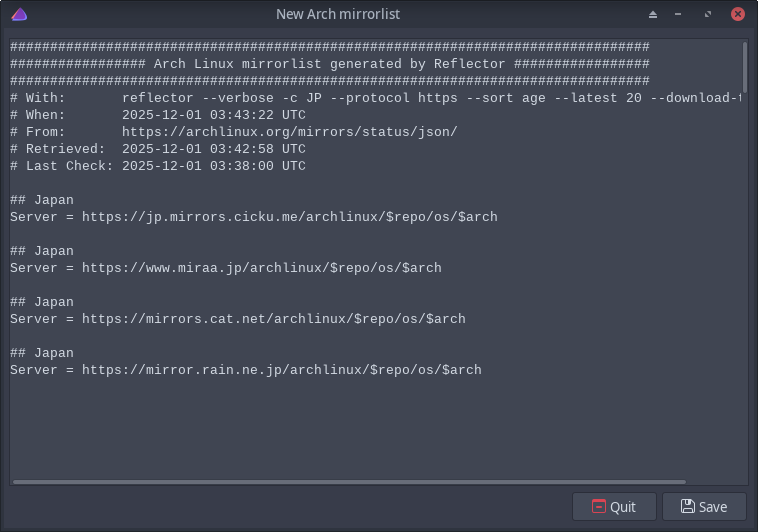Click the purple app icon in title bar

pyautogui.click(x=19, y=14)
